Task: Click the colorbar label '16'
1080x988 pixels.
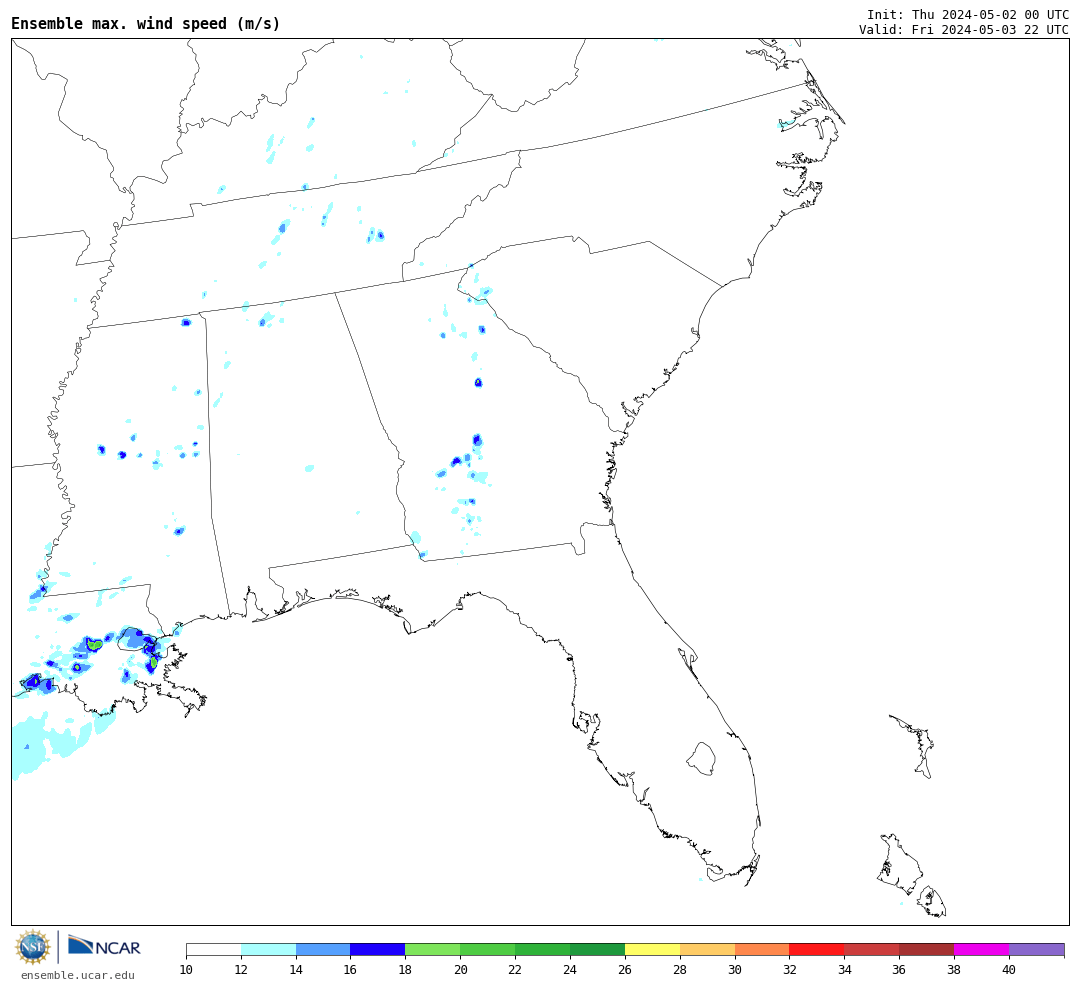Action: tap(351, 970)
